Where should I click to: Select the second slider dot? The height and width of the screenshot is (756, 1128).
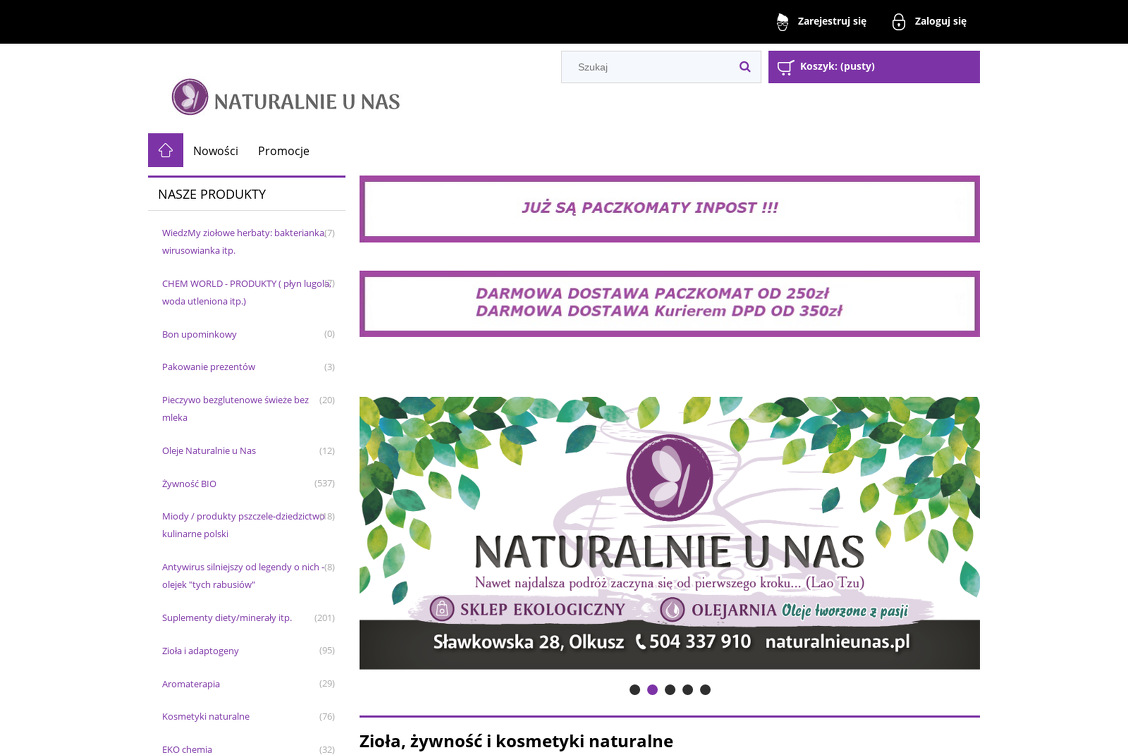[x=652, y=690]
